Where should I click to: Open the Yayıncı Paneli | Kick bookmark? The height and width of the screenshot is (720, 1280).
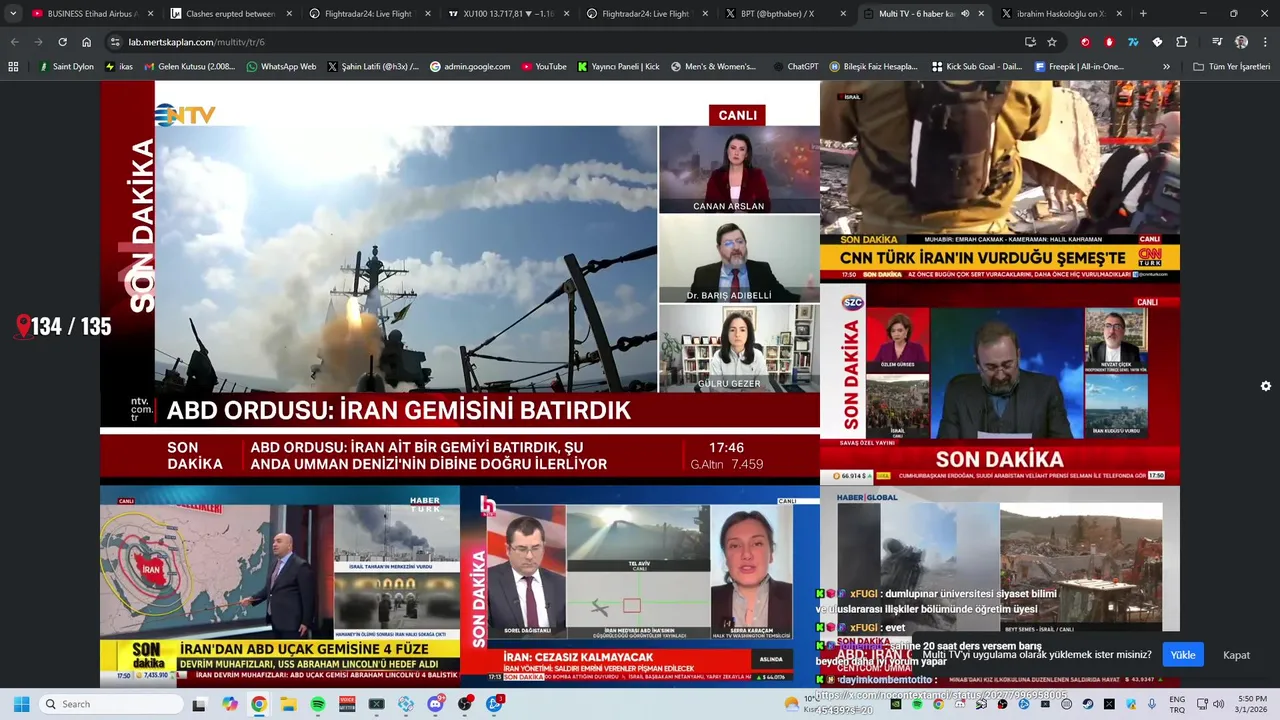point(618,67)
